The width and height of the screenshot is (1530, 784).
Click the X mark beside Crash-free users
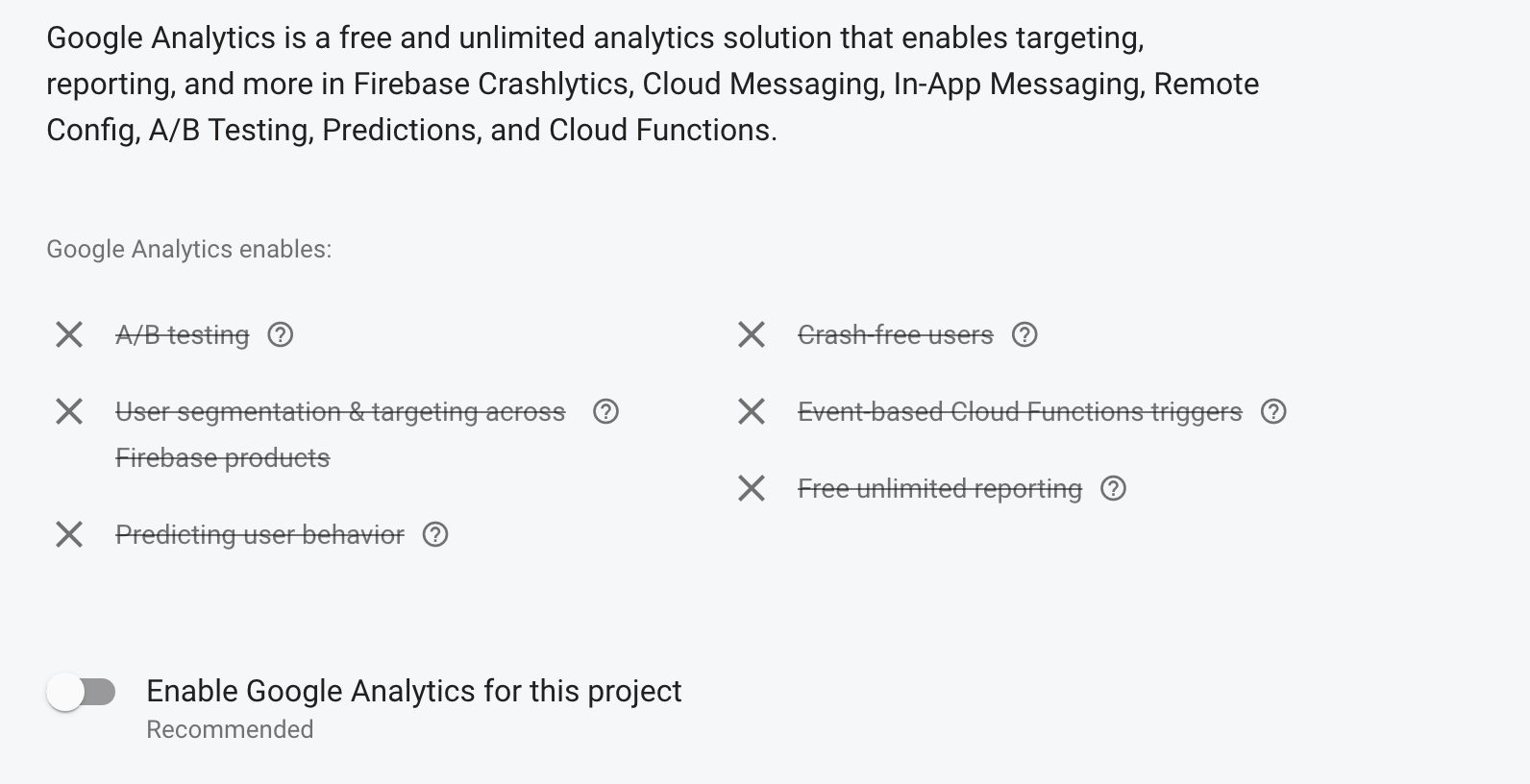tap(752, 334)
